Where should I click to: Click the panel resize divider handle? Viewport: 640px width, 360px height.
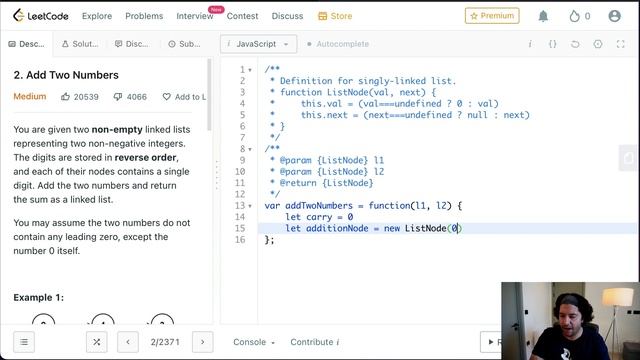click(x=217, y=176)
